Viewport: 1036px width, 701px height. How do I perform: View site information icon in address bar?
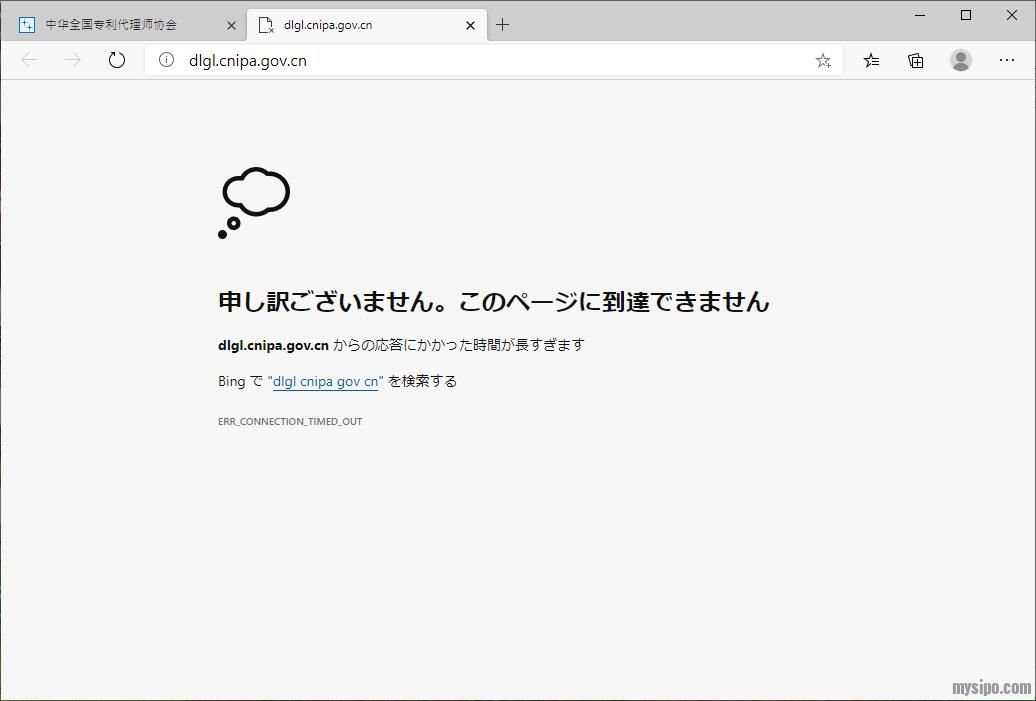[x=166, y=60]
